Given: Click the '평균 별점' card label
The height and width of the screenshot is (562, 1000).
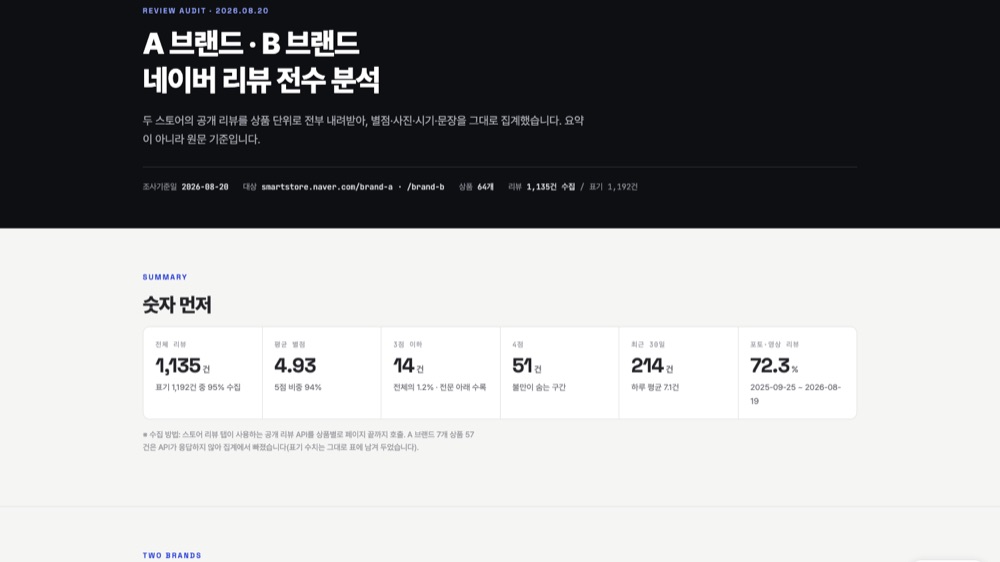Looking at the screenshot, I should (x=290, y=344).
